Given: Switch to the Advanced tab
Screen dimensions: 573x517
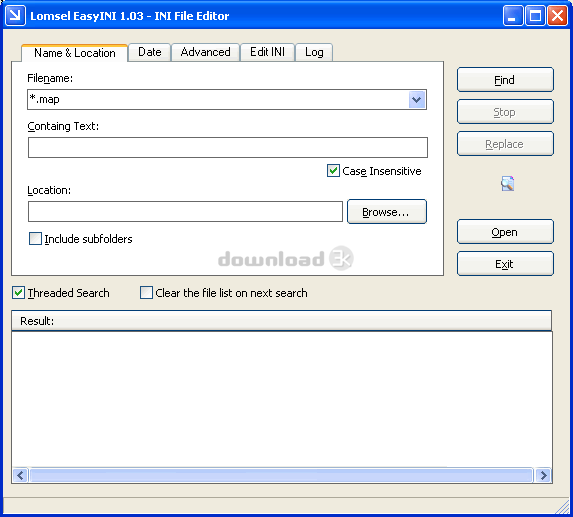Looking at the screenshot, I should [205, 52].
